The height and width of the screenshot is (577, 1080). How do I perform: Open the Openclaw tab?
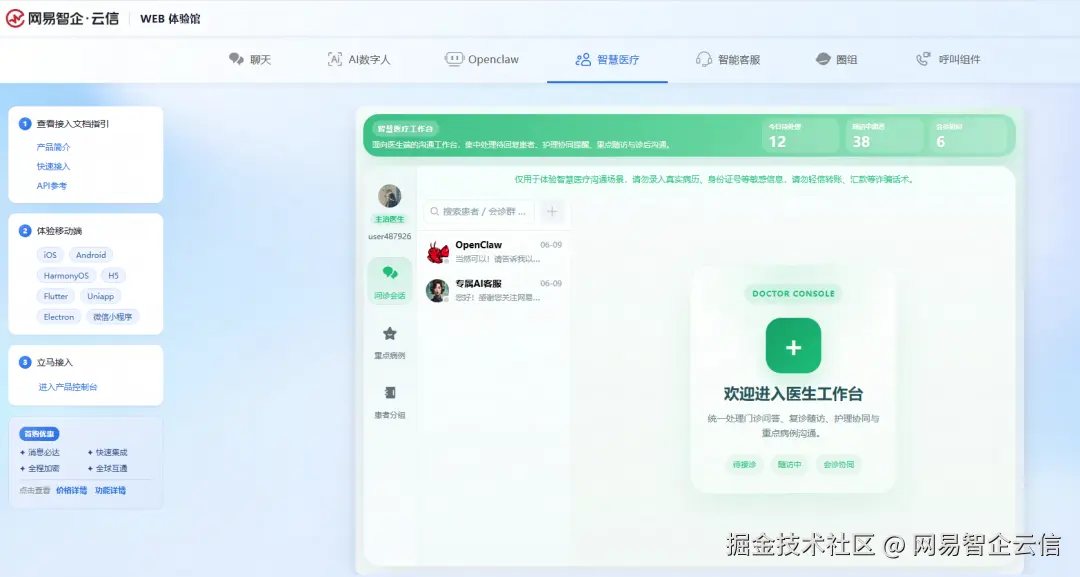pyautogui.click(x=481, y=60)
